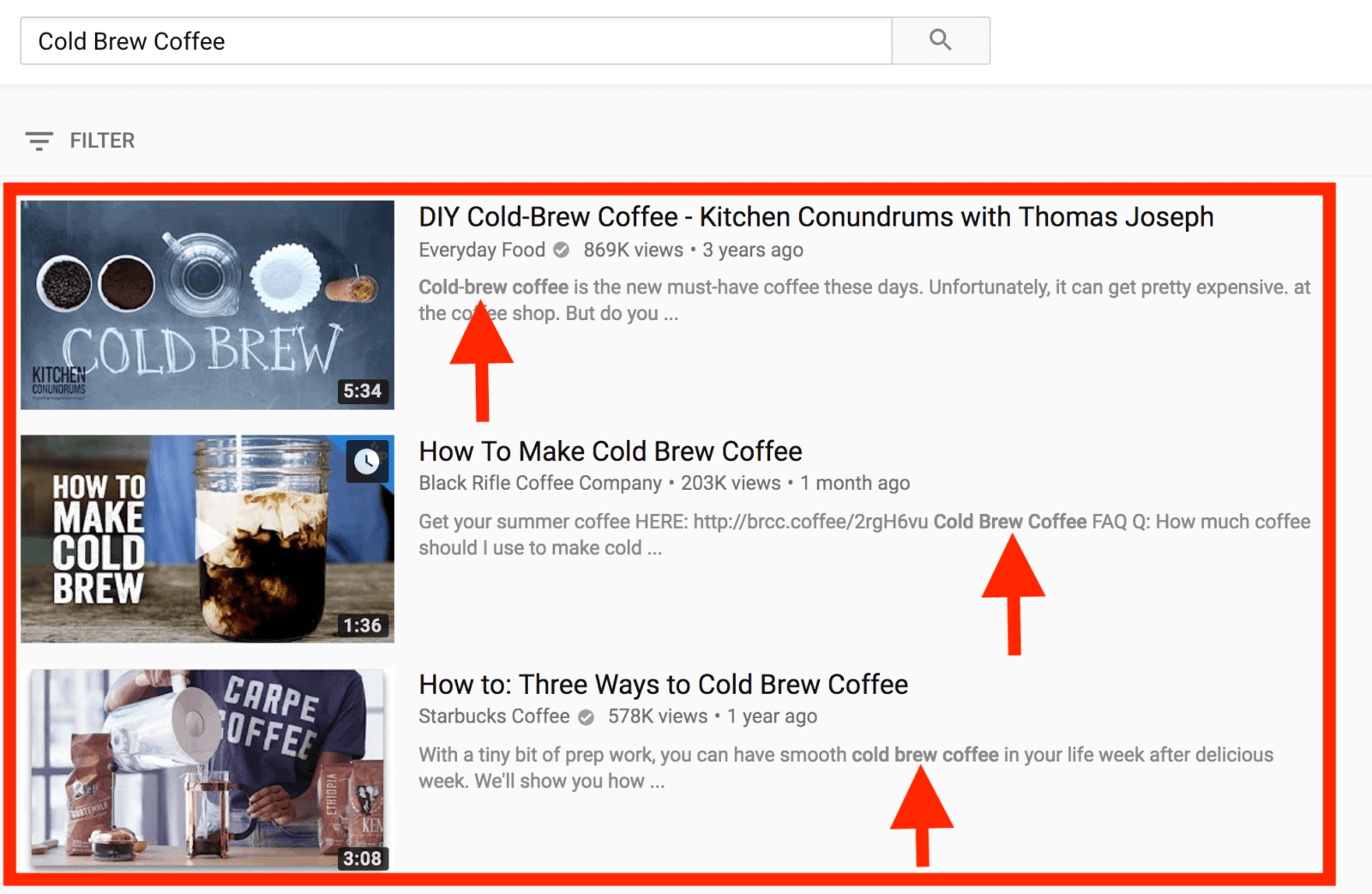
Task: Toggle Watch Later on the mason jar thumbnail
Action: pyautogui.click(x=367, y=462)
